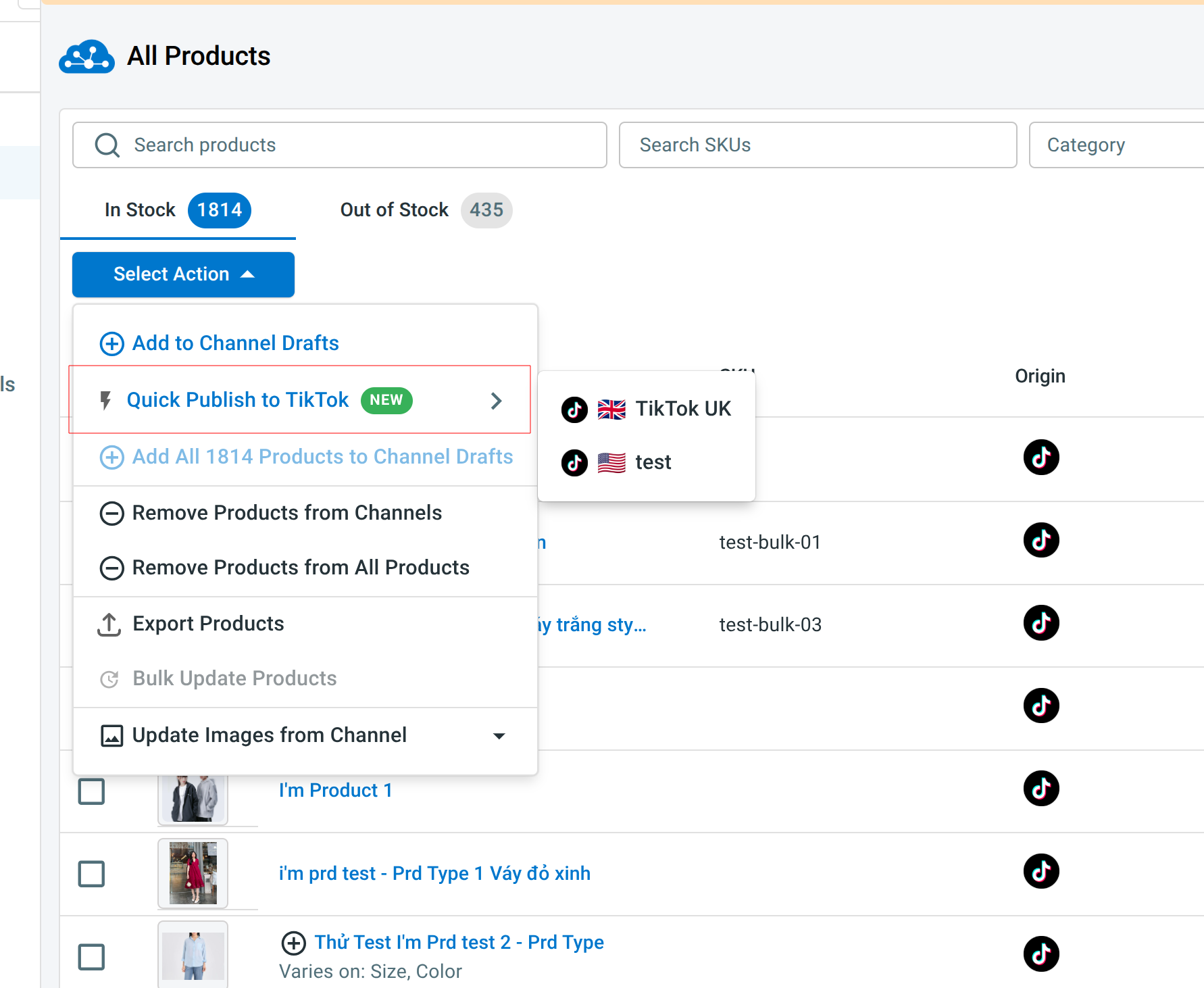
Task: Click TikTok origin icon for Váy đỏ xinh row
Action: coord(1040,871)
